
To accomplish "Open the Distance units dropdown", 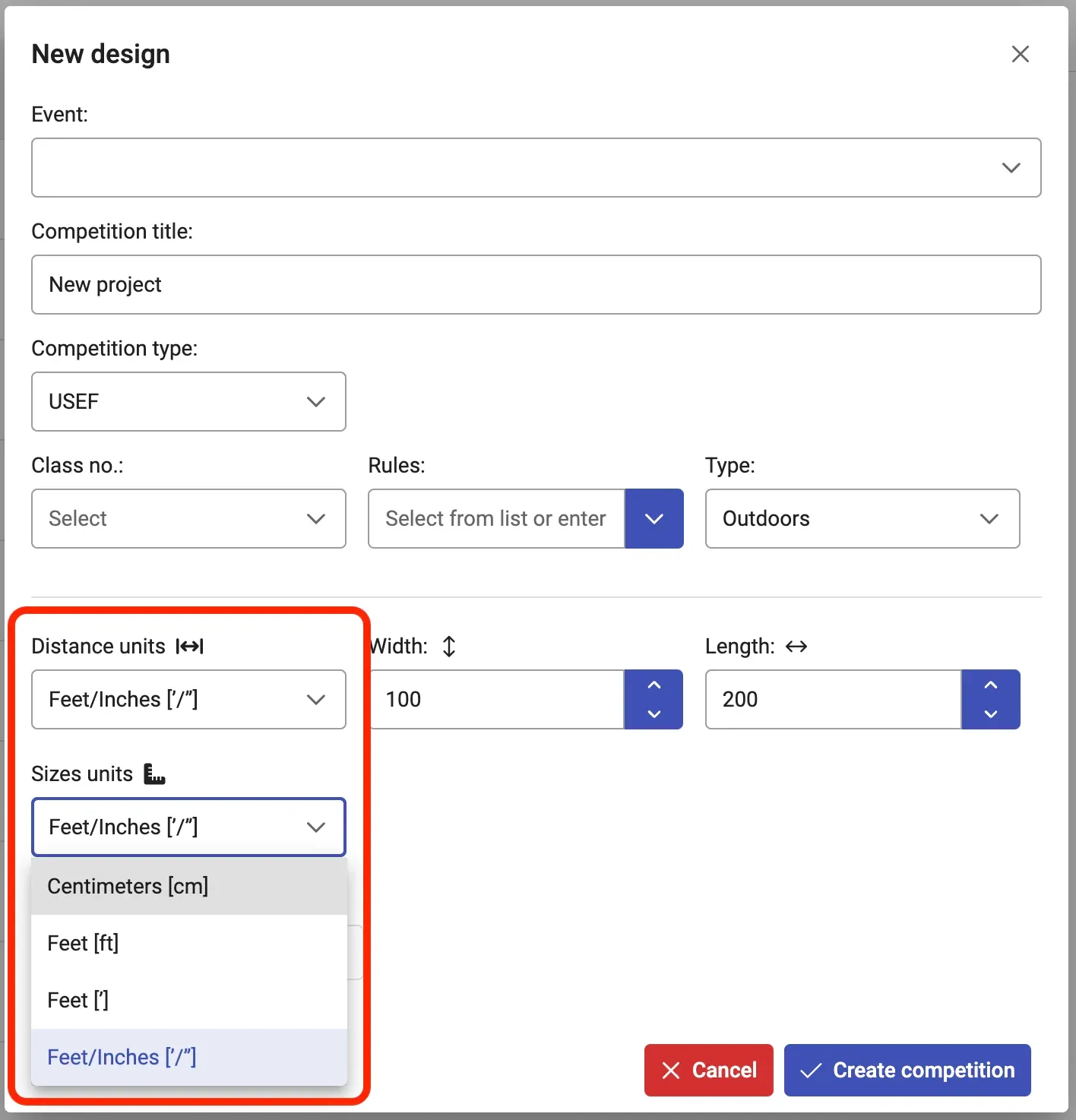I will click(x=188, y=699).
